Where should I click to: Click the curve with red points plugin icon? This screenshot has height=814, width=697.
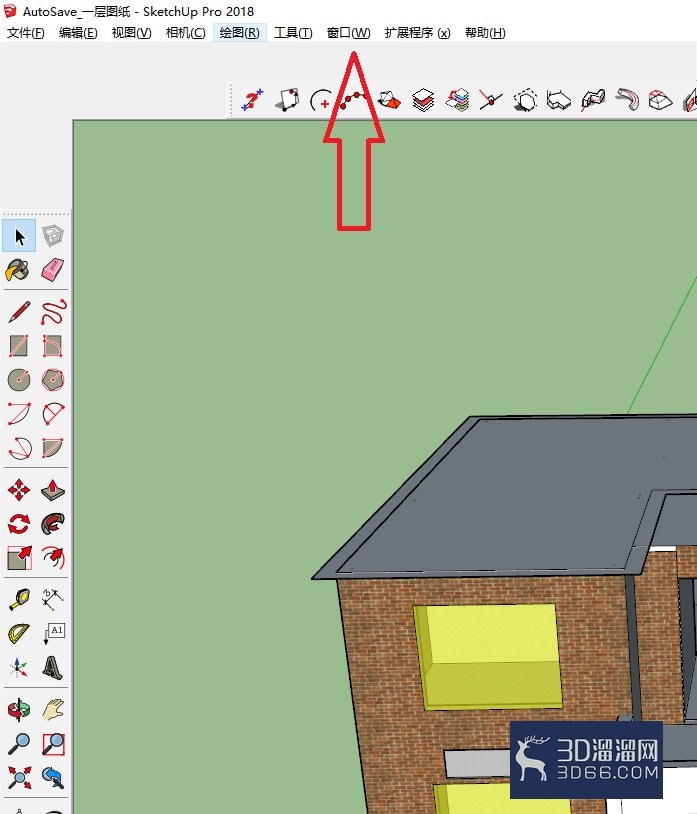[x=354, y=100]
